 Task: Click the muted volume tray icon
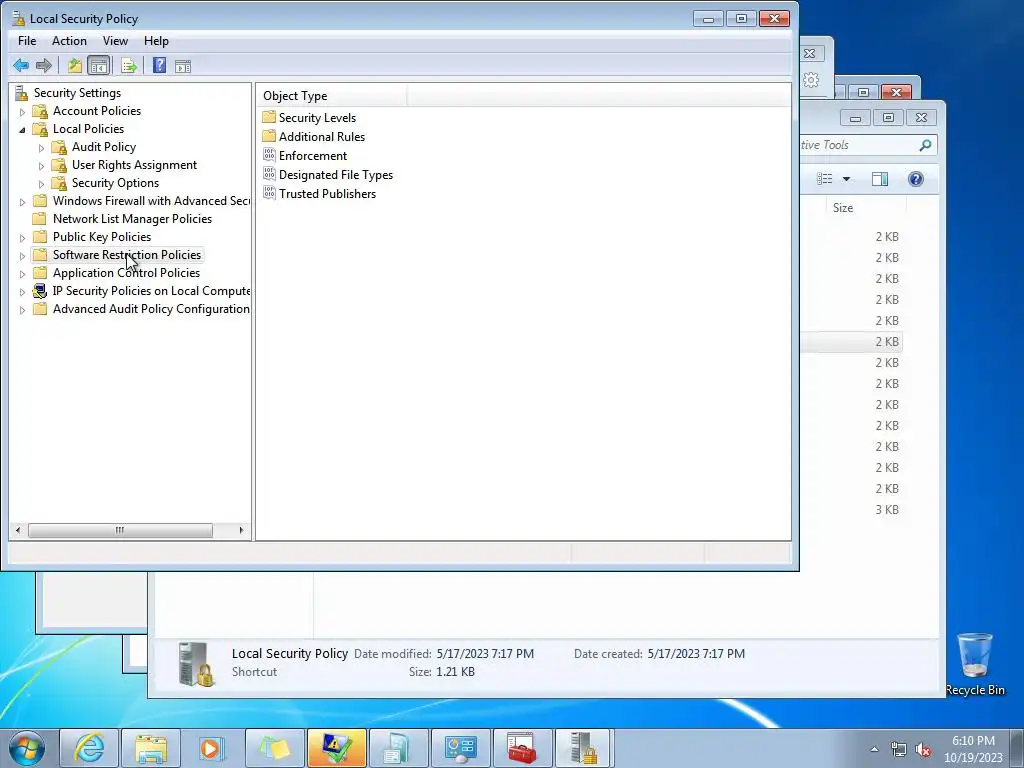coord(922,750)
